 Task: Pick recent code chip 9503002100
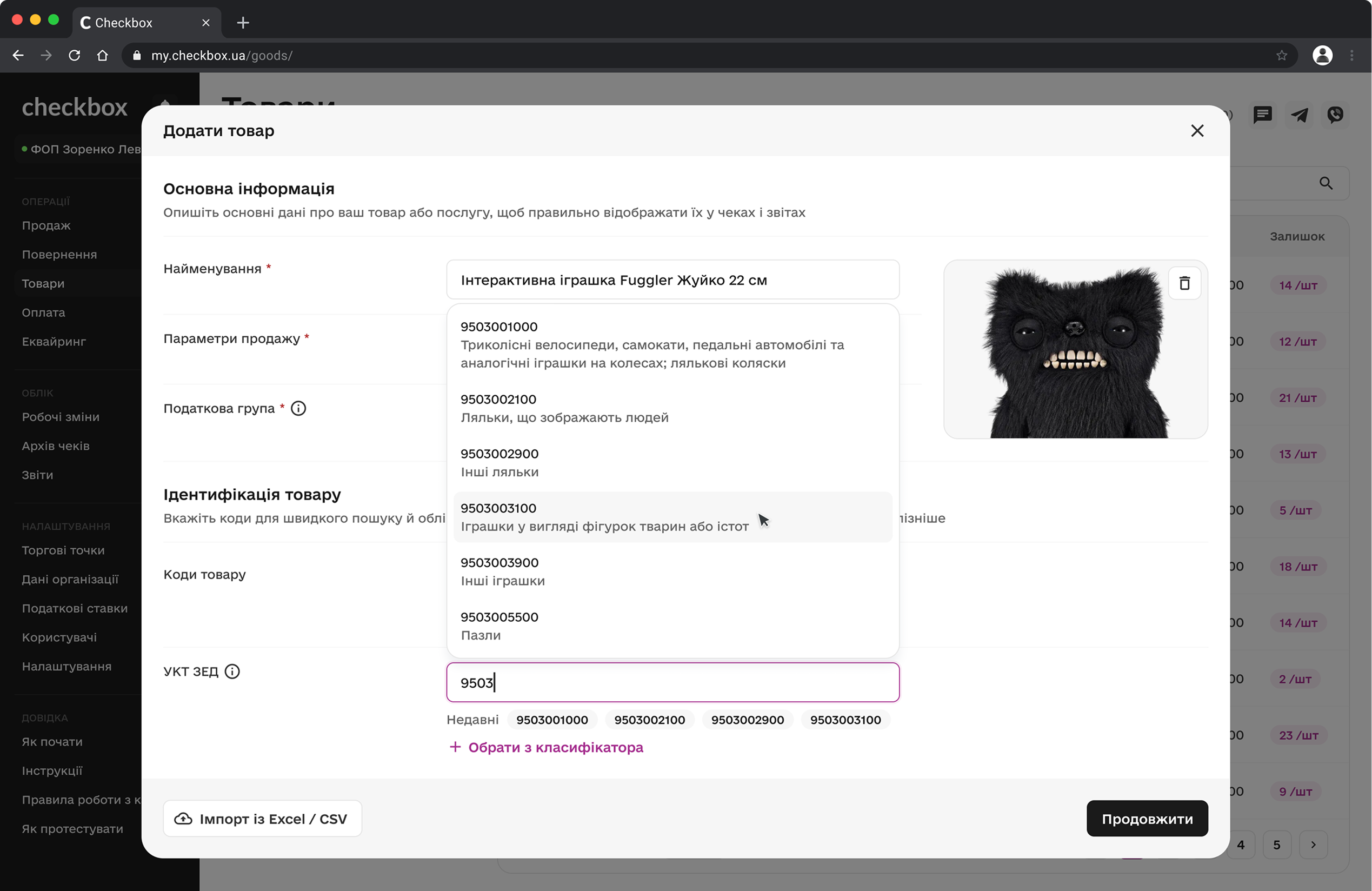[649, 720]
